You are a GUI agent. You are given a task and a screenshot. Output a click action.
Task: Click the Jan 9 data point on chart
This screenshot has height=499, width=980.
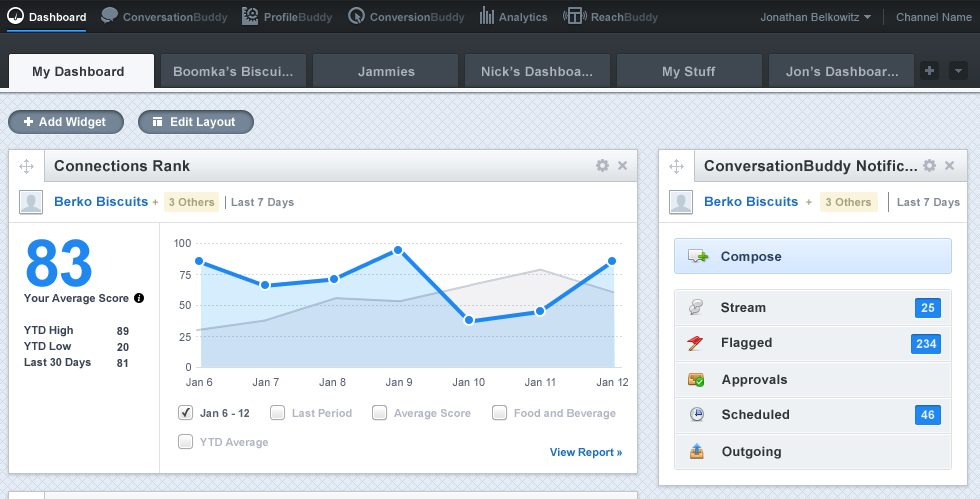[x=398, y=250]
